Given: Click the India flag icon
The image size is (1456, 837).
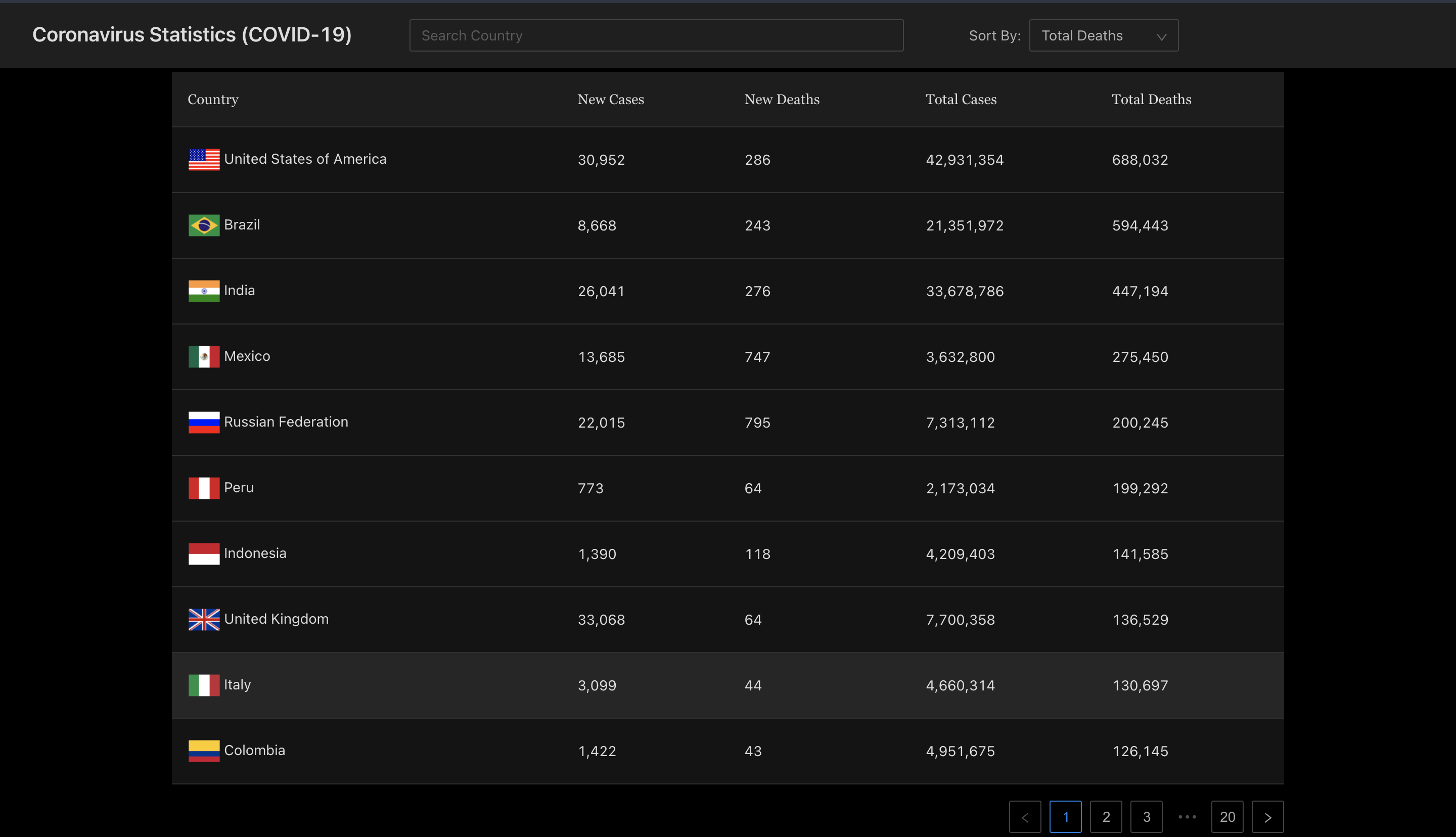Looking at the screenshot, I should pyautogui.click(x=204, y=291).
